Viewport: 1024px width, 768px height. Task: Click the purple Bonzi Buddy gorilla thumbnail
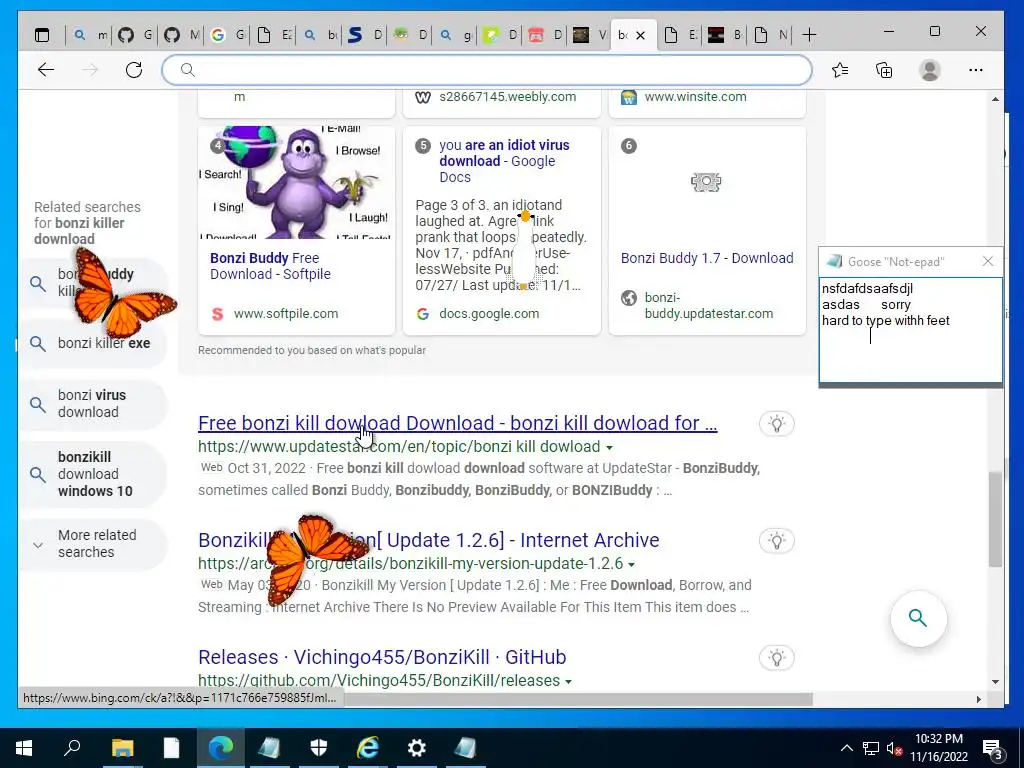tap(296, 183)
